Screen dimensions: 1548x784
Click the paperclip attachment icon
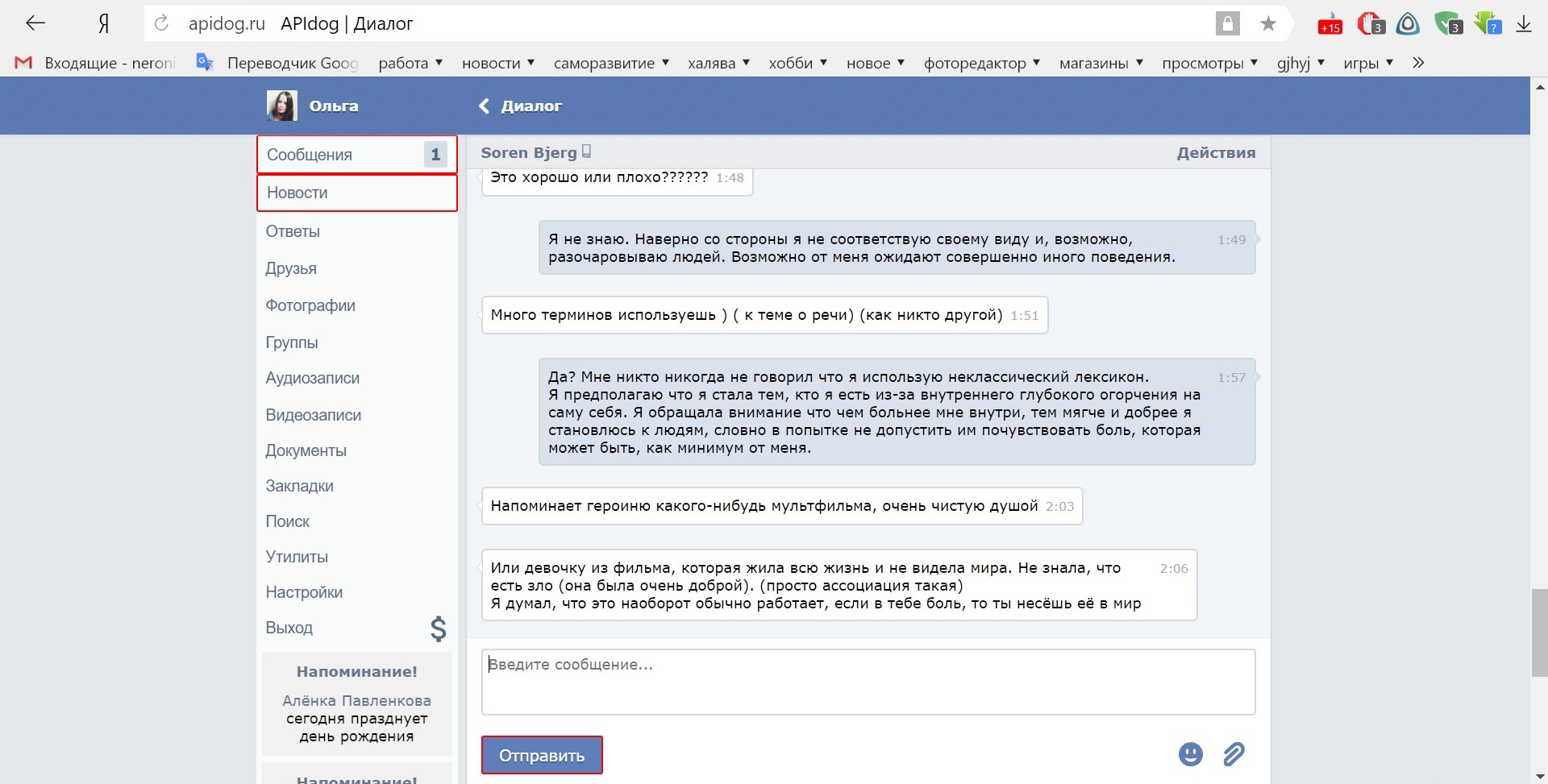[1234, 754]
